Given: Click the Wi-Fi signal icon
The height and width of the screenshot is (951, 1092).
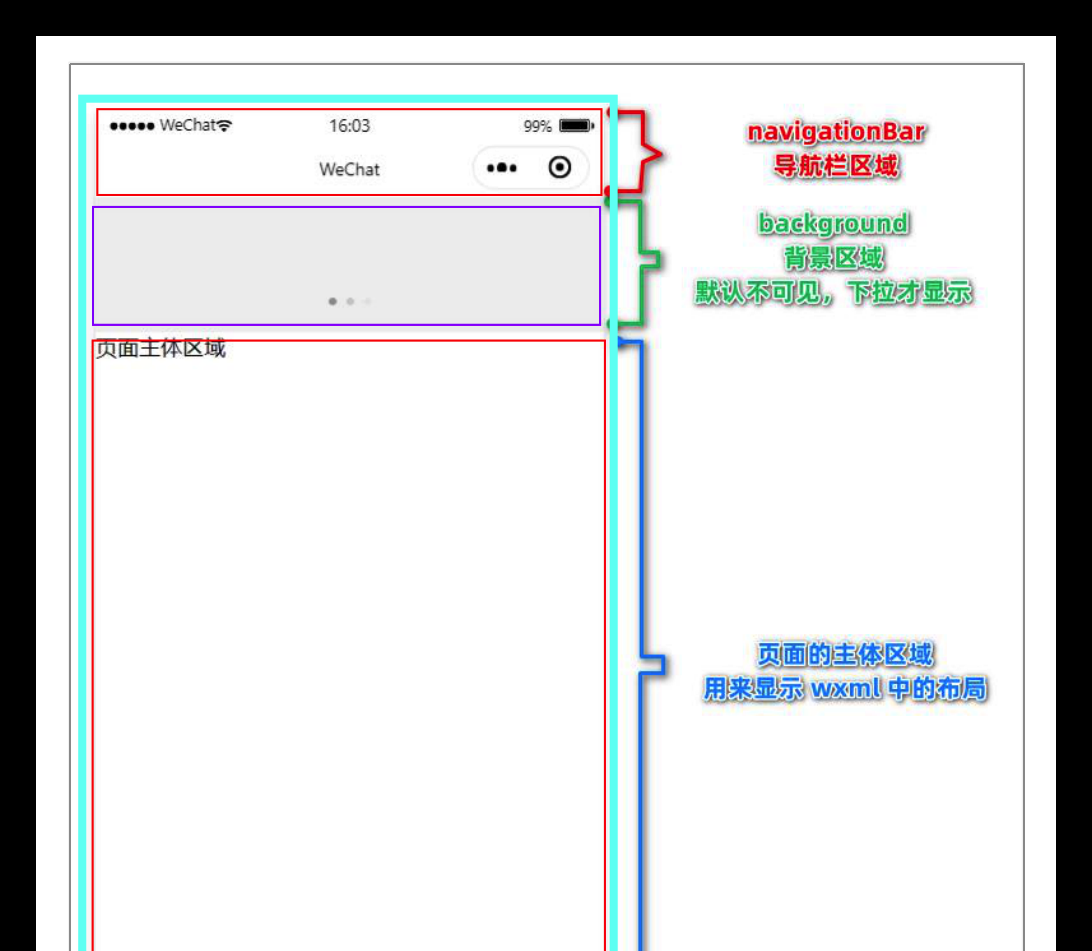Looking at the screenshot, I should [224, 125].
